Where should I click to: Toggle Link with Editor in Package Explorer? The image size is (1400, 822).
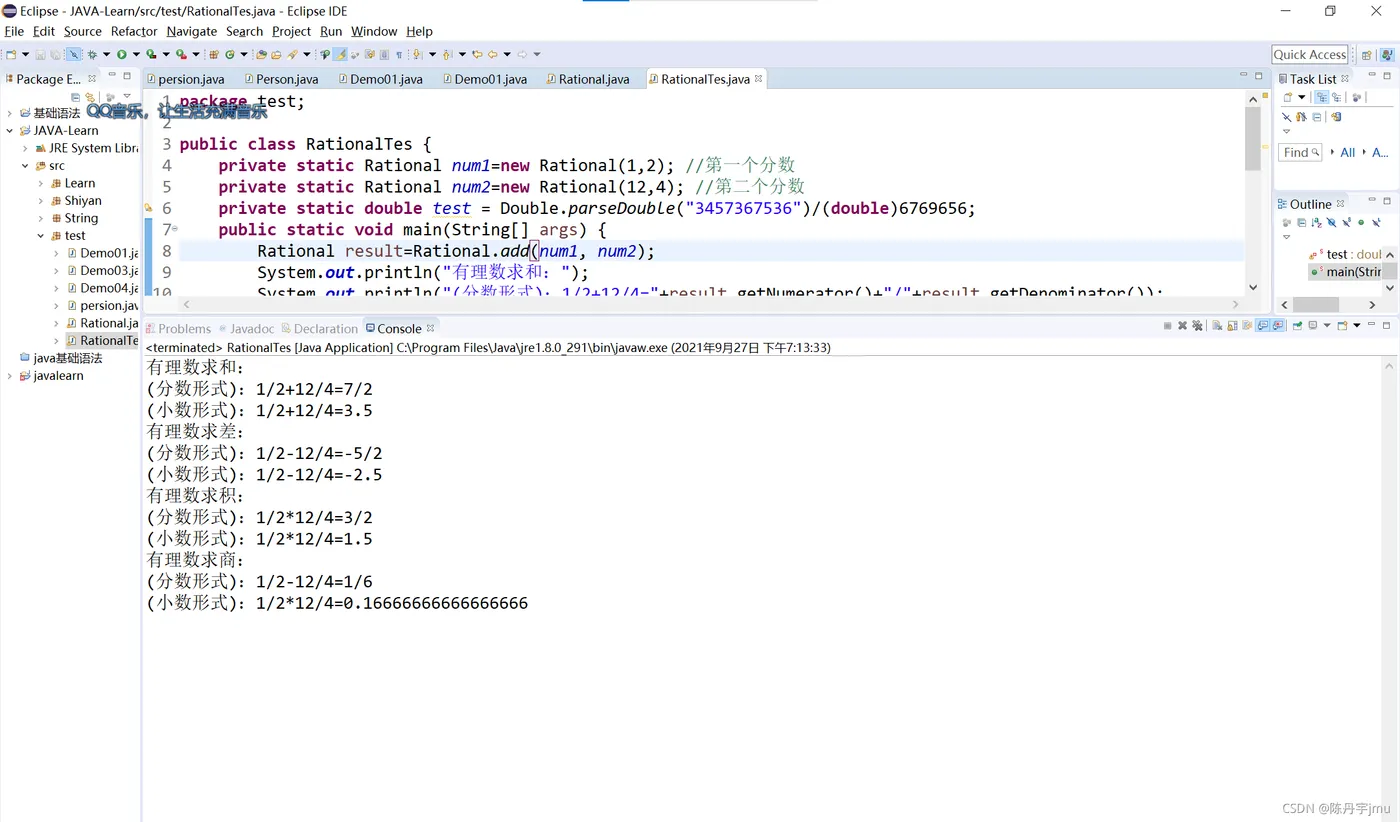click(x=90, y=97)
